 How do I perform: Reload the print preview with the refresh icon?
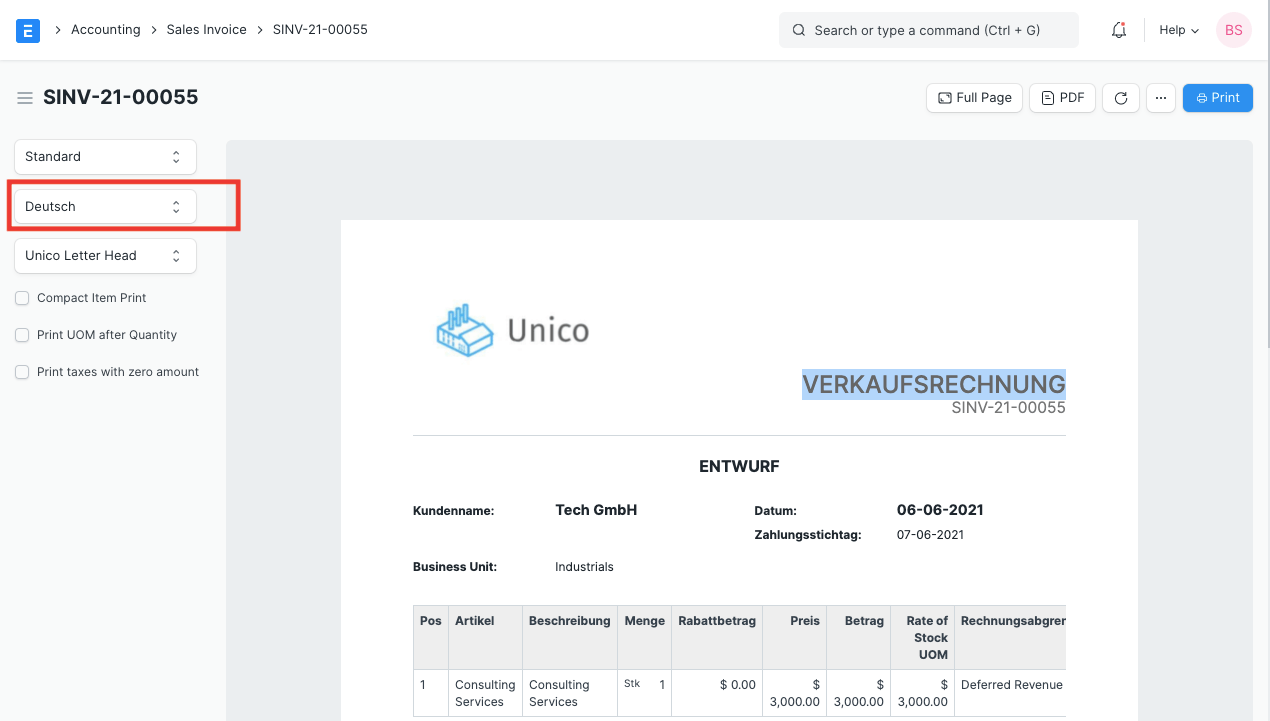(1120, 97)
